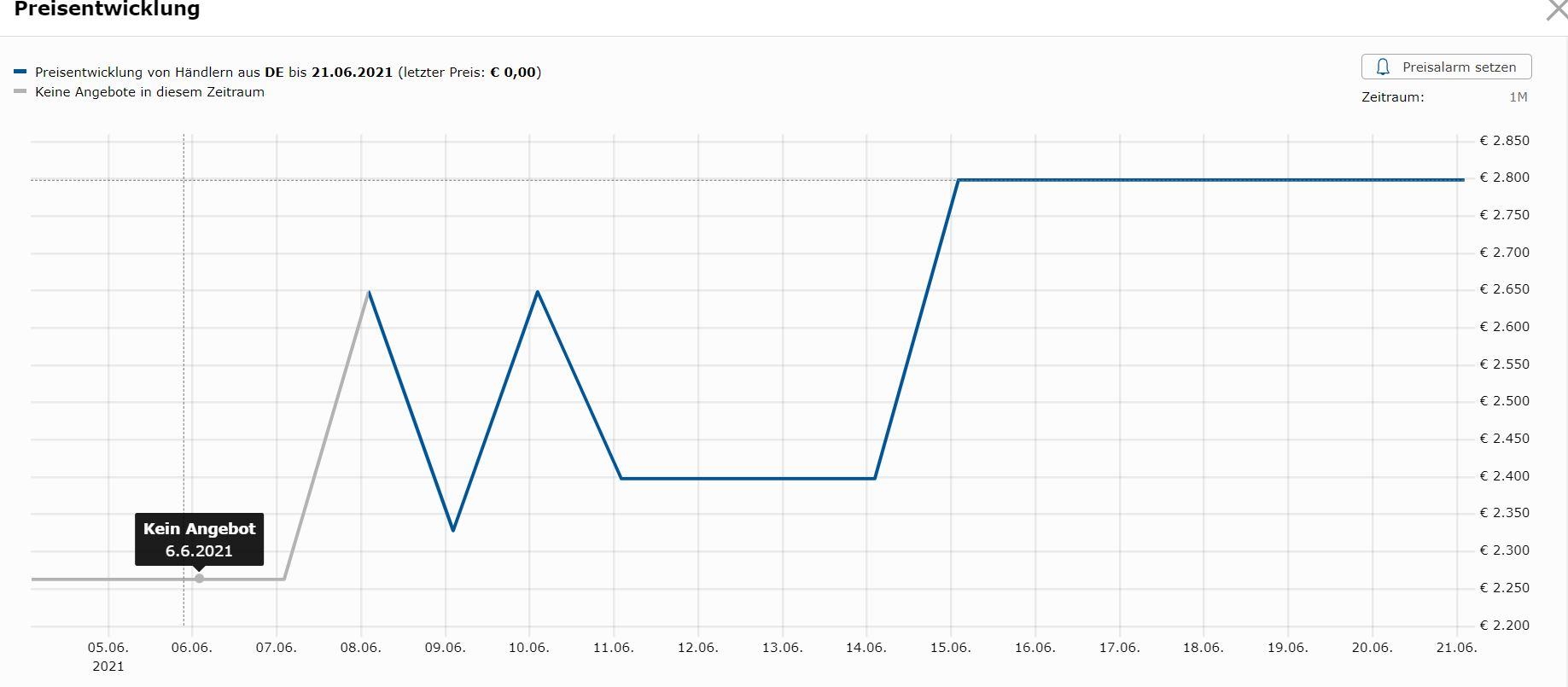Click the price low at 09.06.
This screenshot has height=687, width=1568.
coord(453,530)
